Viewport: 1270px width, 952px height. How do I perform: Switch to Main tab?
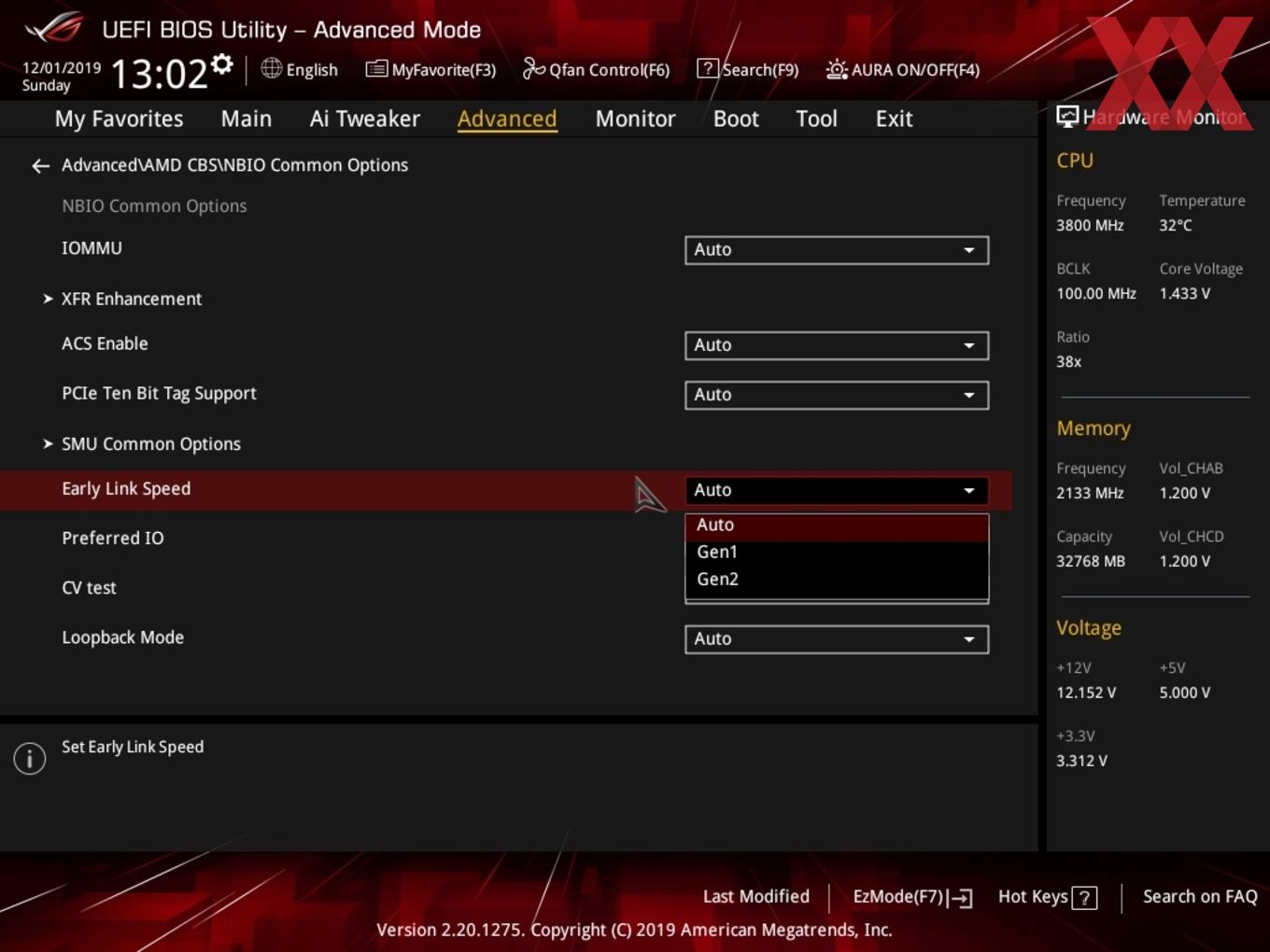coord(247,119)
